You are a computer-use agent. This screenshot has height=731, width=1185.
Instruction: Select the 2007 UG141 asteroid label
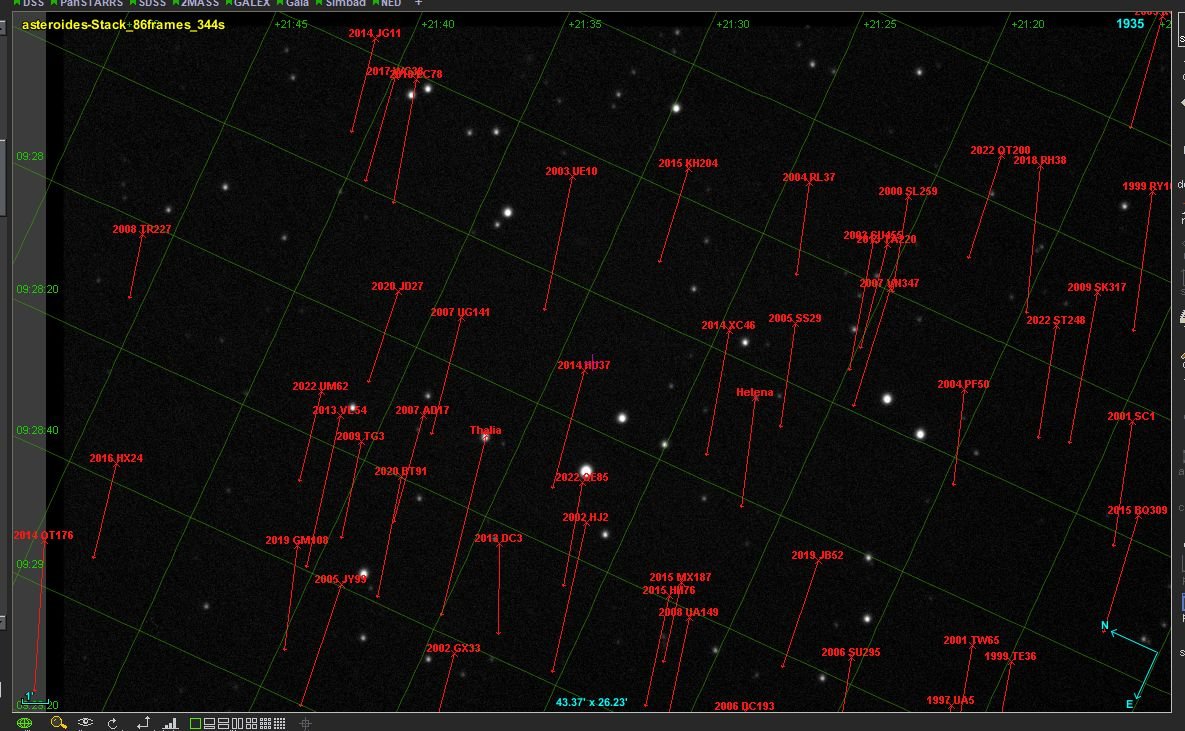[x=460, y=312]
